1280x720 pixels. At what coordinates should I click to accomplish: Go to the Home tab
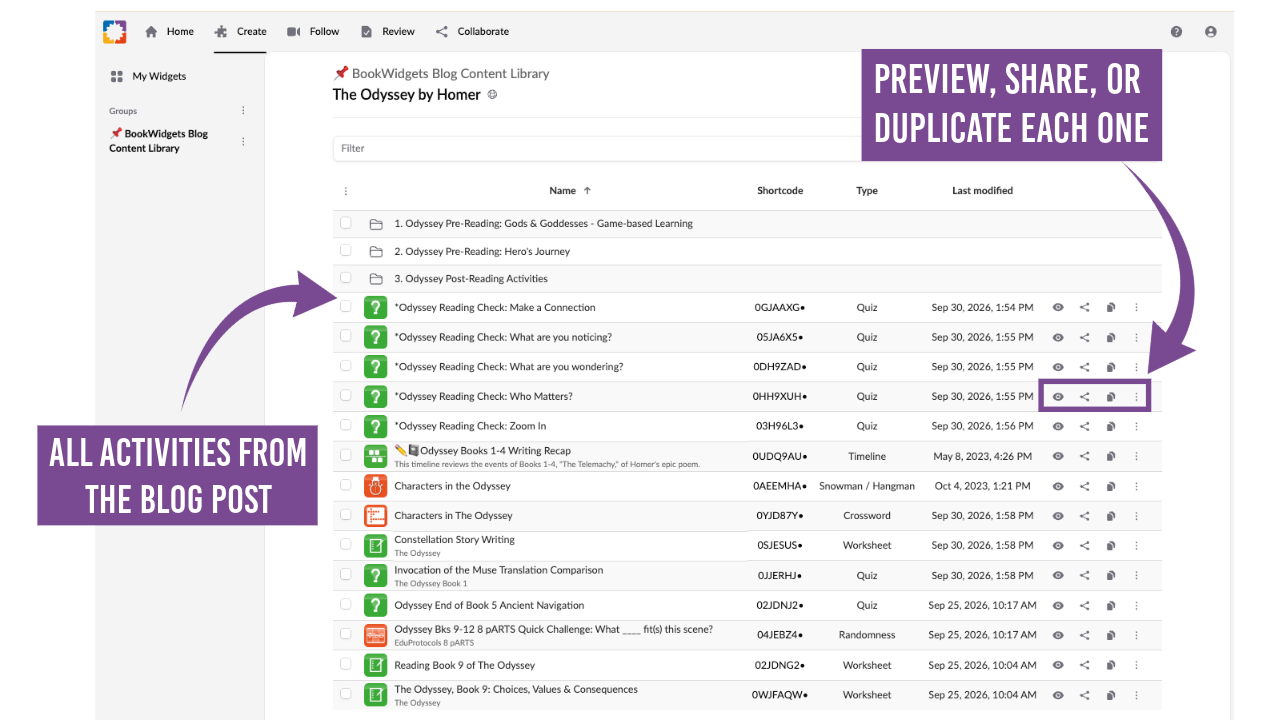(170, 32)
